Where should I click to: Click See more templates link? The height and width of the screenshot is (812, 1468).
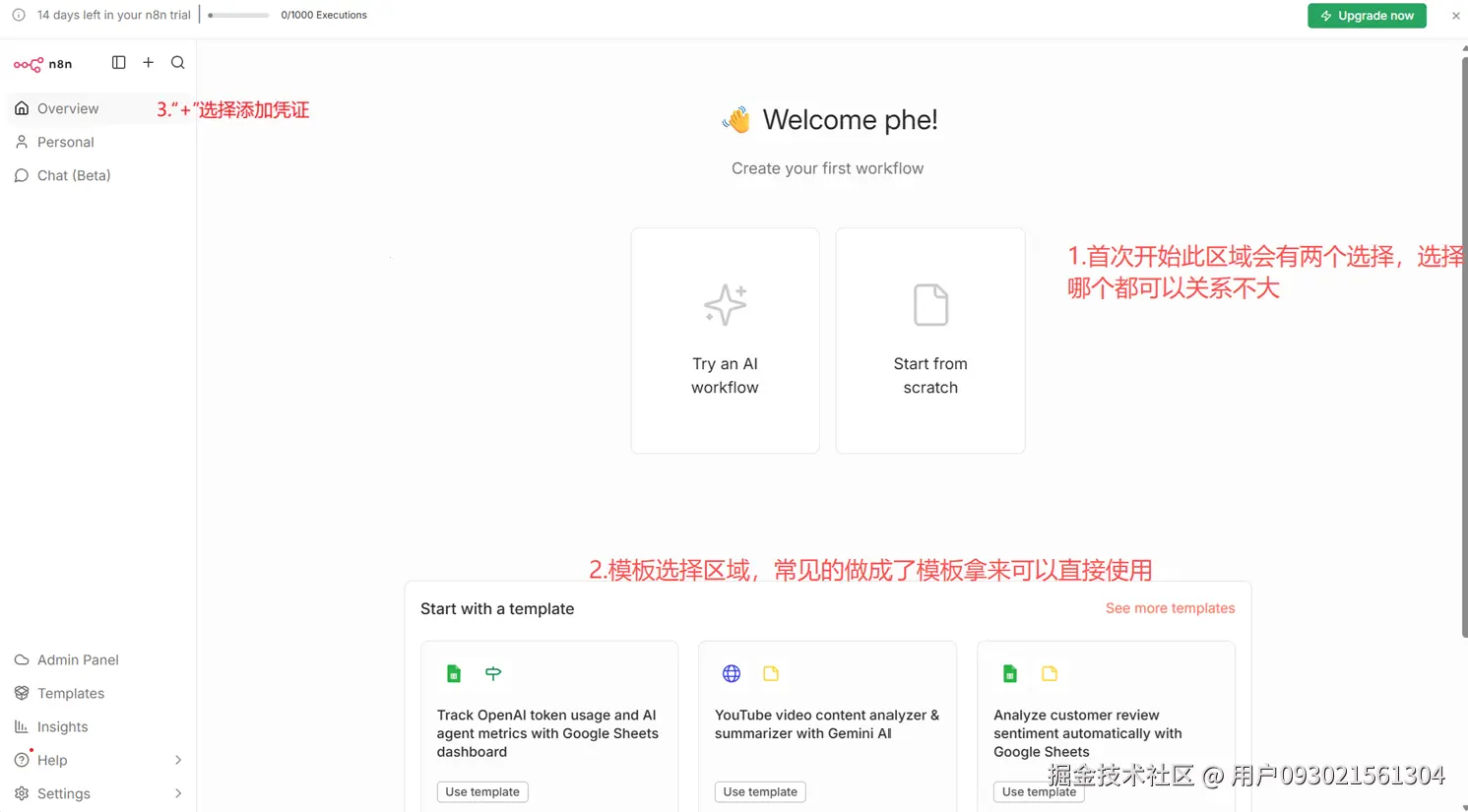pos(1170,608)
